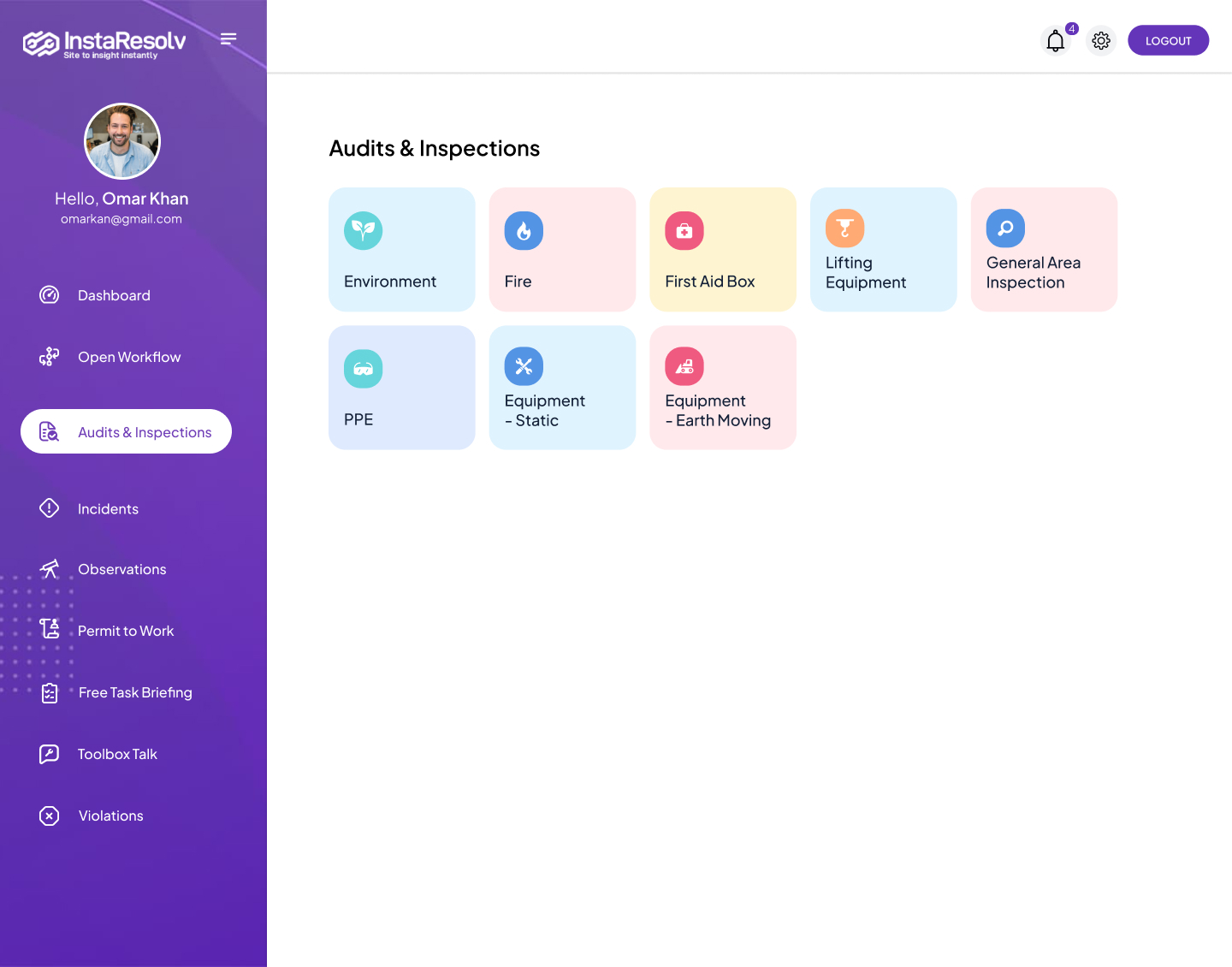Open Equipment - Earth Moving card

click(723, 388)
